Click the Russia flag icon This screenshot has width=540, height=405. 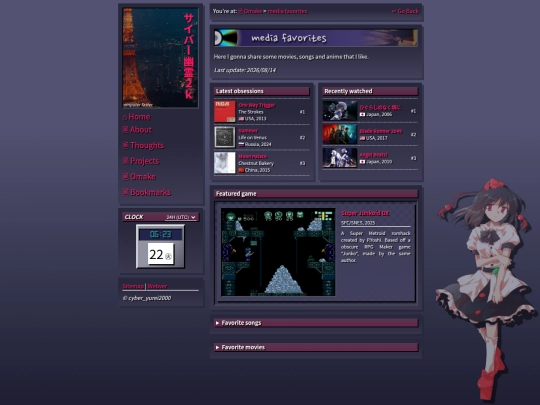pyautogui.click(x=241, y=144)
